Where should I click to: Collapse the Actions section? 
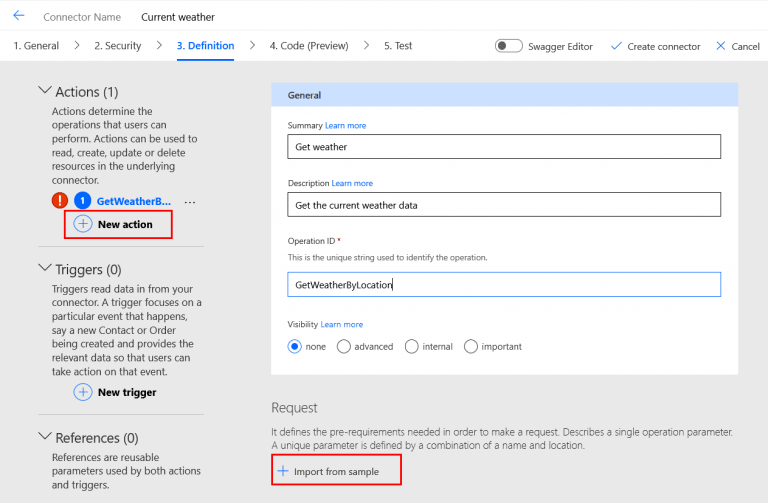(44, 91)
